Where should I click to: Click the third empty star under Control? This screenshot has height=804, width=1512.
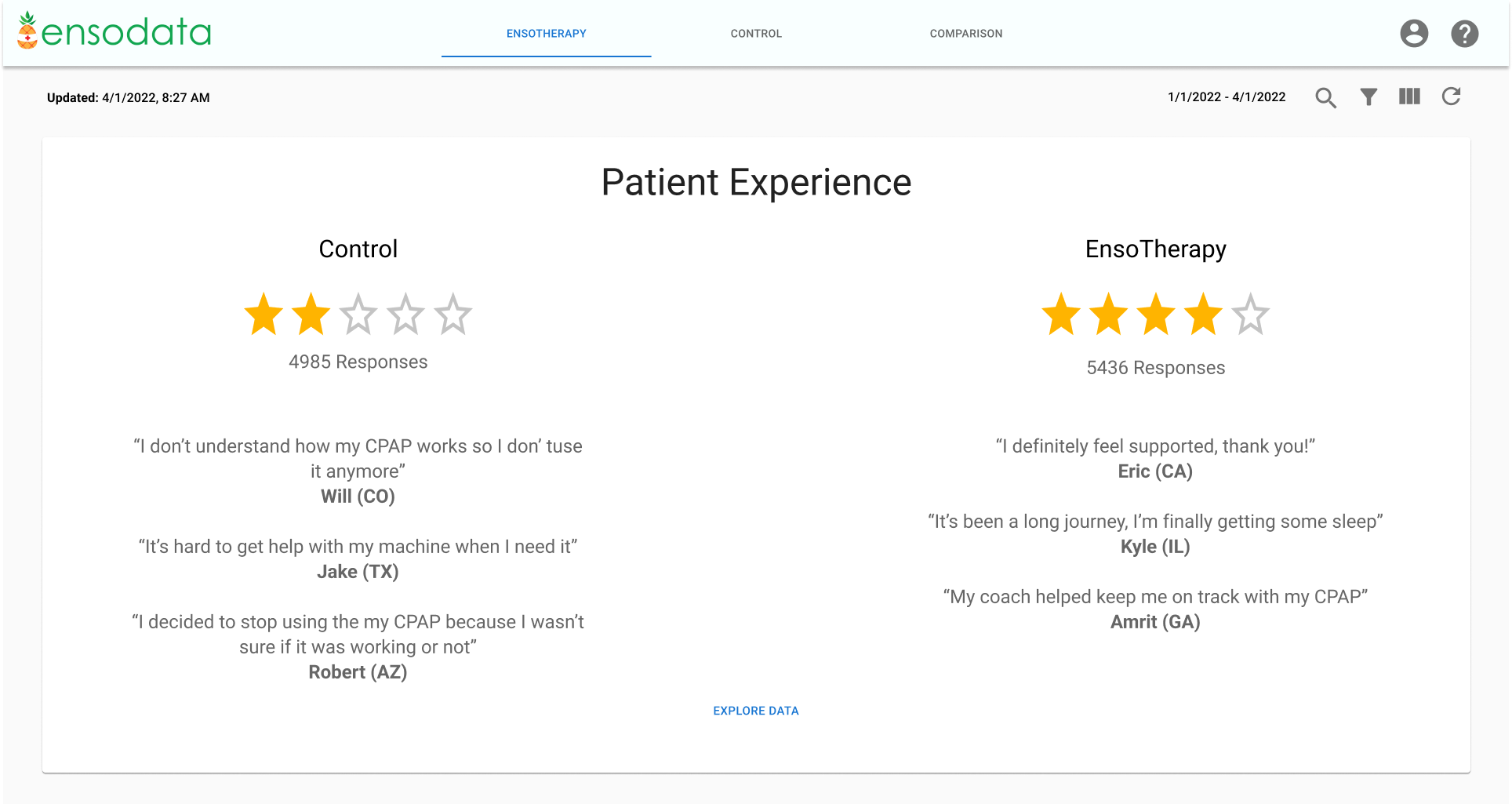coord(358,315)
